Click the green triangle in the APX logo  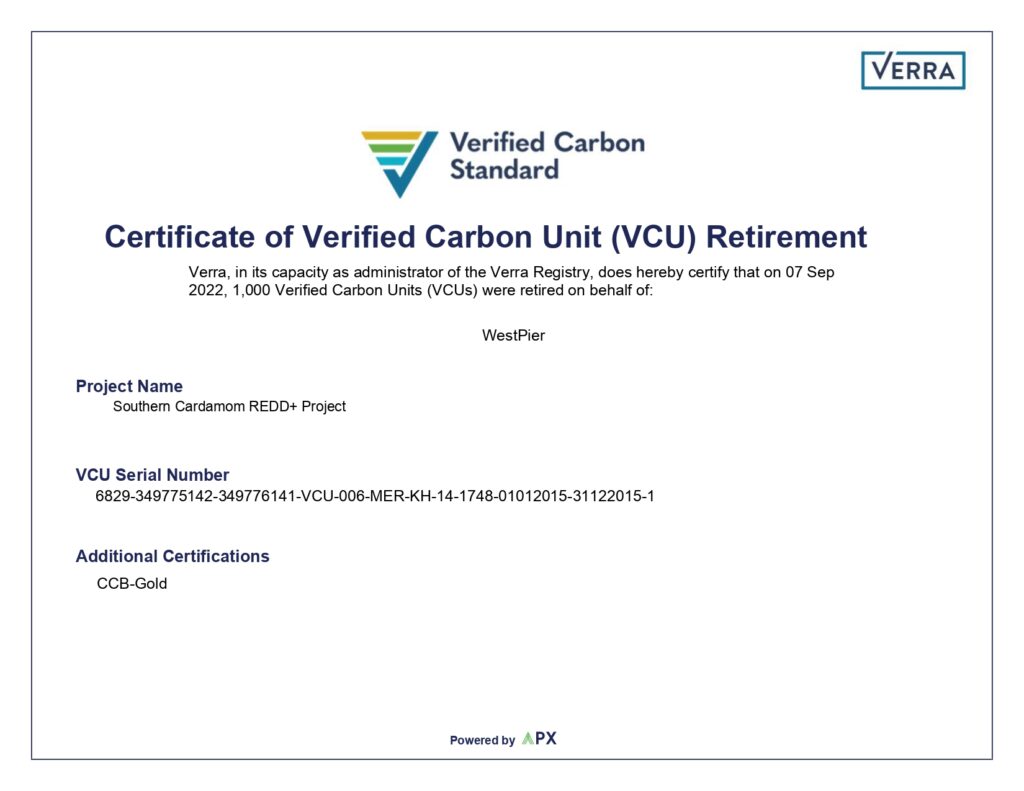[x=527, y=739]
